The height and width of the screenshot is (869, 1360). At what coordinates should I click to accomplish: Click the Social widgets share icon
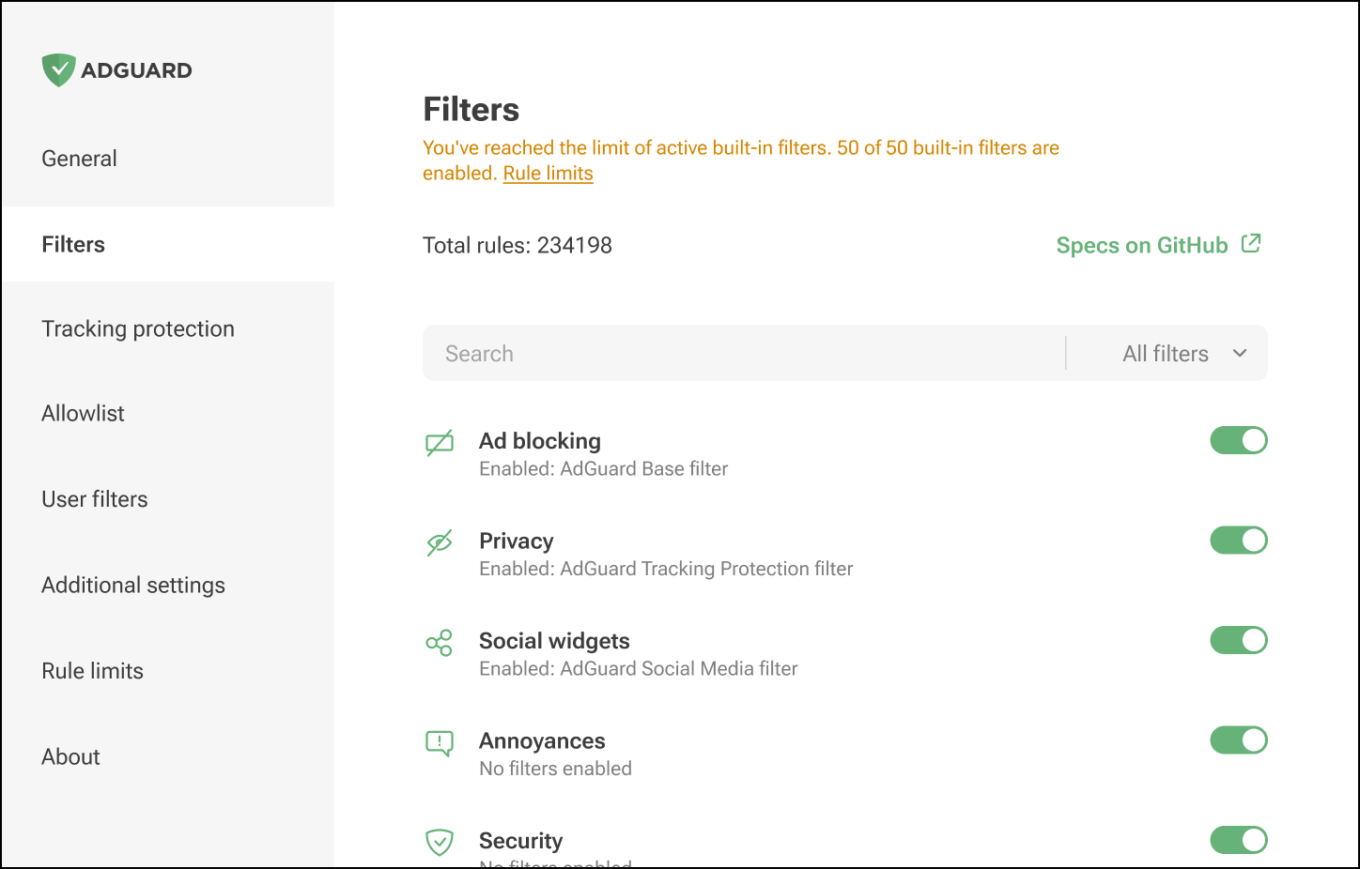[x=439, y=643]
